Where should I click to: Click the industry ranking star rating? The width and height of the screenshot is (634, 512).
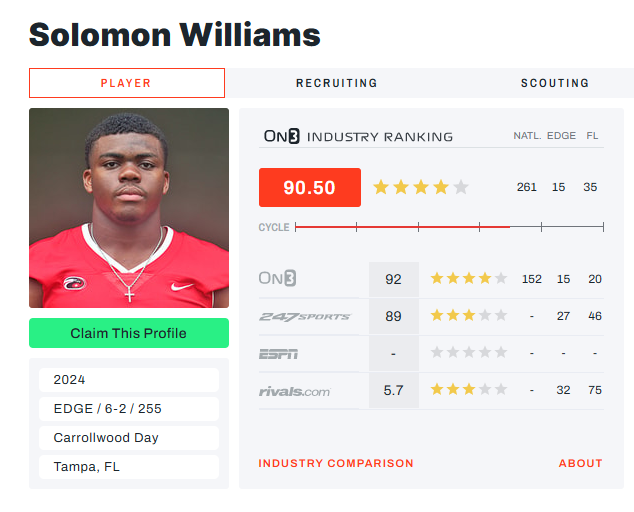pyautogui.click(x=420, y=187)
